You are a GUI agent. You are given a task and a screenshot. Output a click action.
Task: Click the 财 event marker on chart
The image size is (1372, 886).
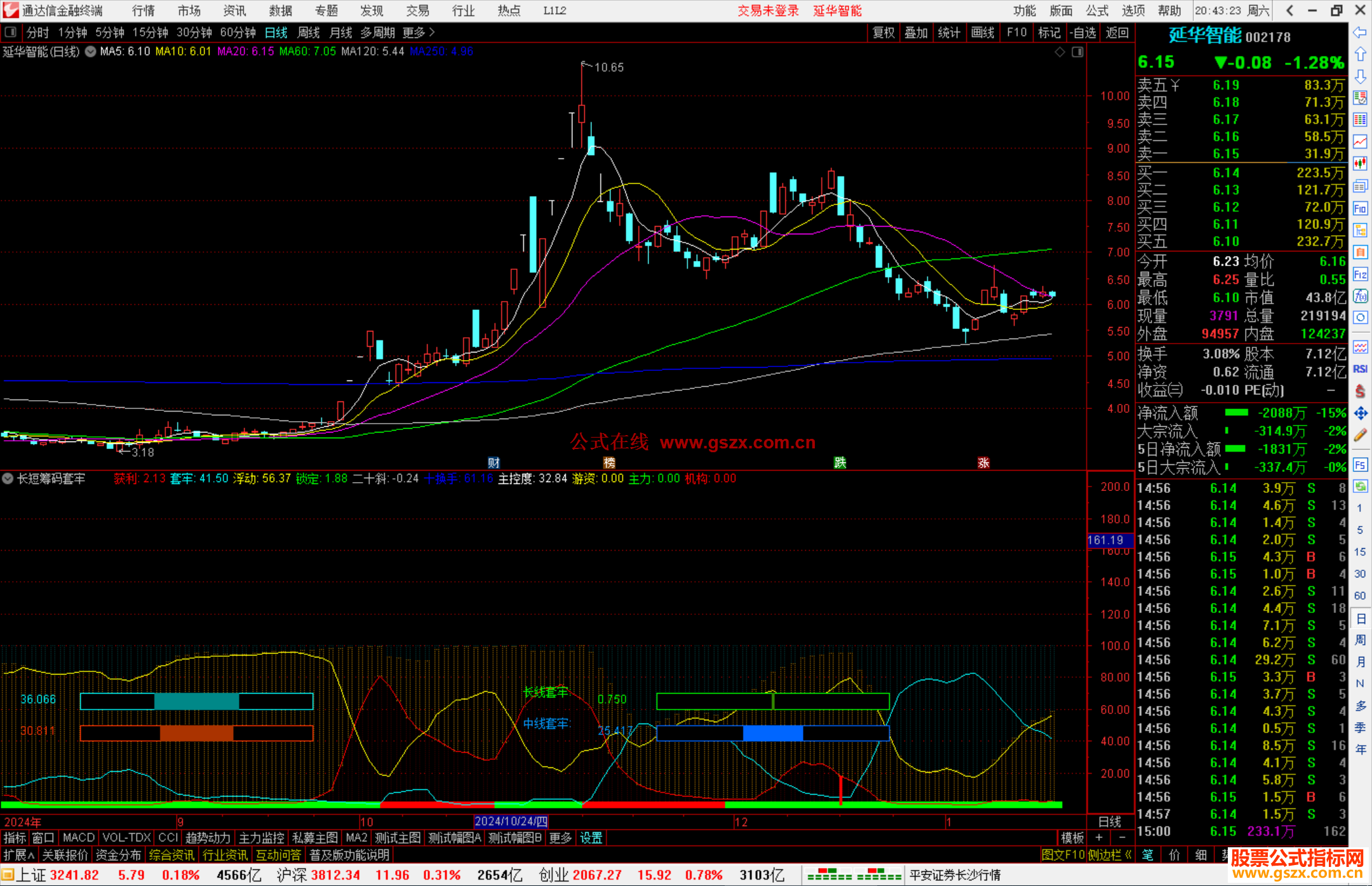[494, 462]
